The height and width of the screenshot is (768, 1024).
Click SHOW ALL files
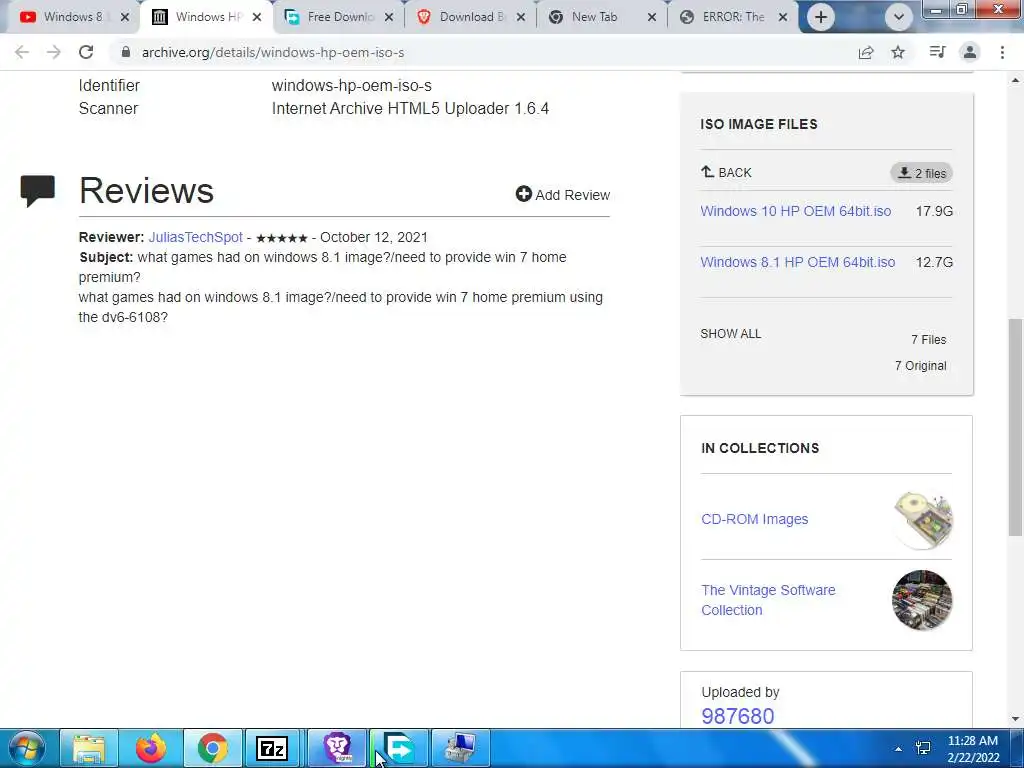730,334
